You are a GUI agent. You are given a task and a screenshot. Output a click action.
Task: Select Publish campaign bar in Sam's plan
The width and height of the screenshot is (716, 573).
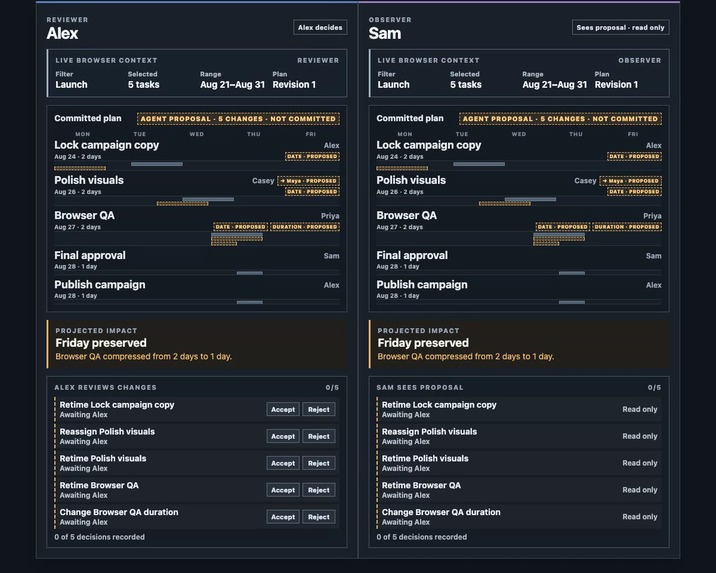[572, 302]
